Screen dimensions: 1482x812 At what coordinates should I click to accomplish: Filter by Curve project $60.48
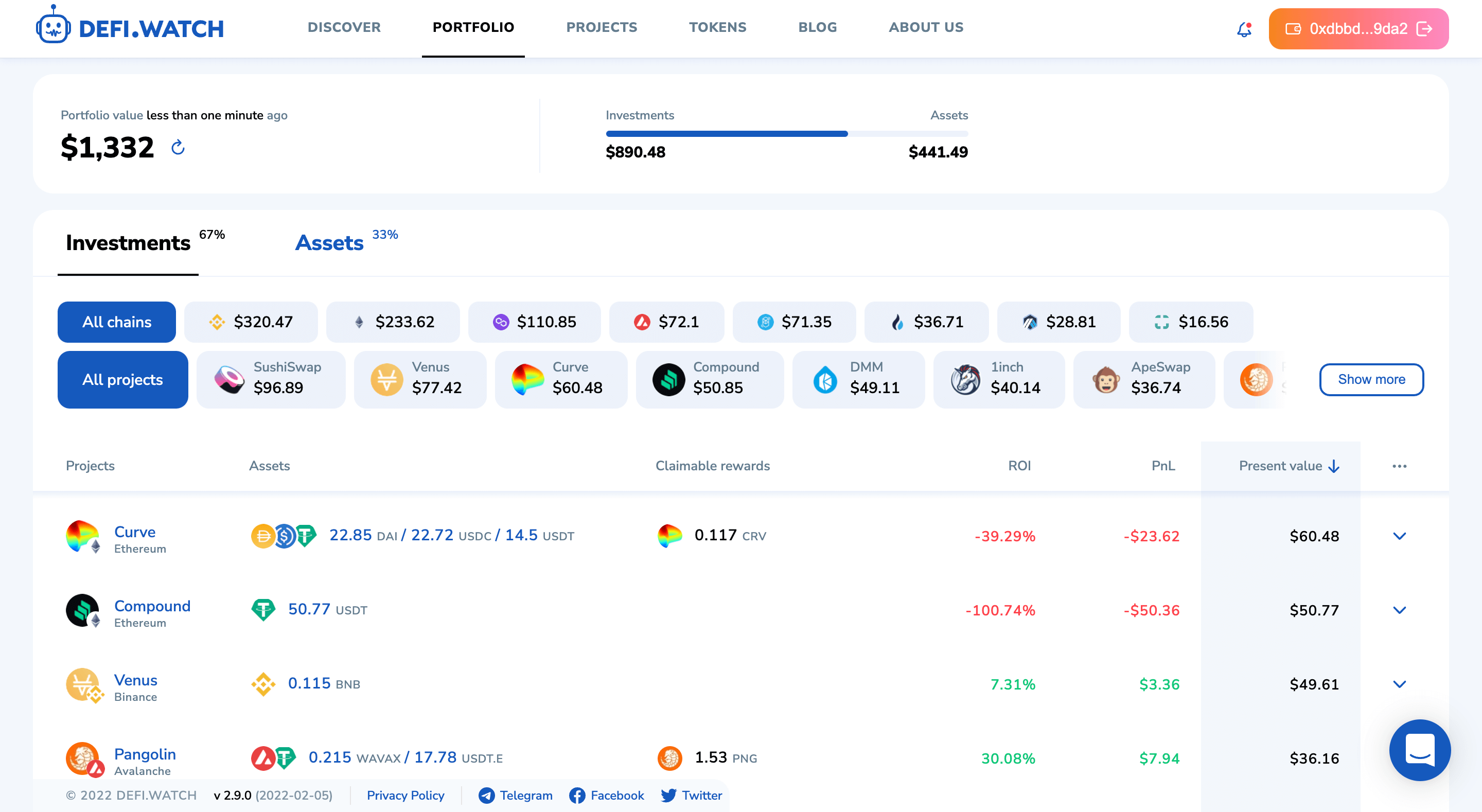click(x=561, y=380)
